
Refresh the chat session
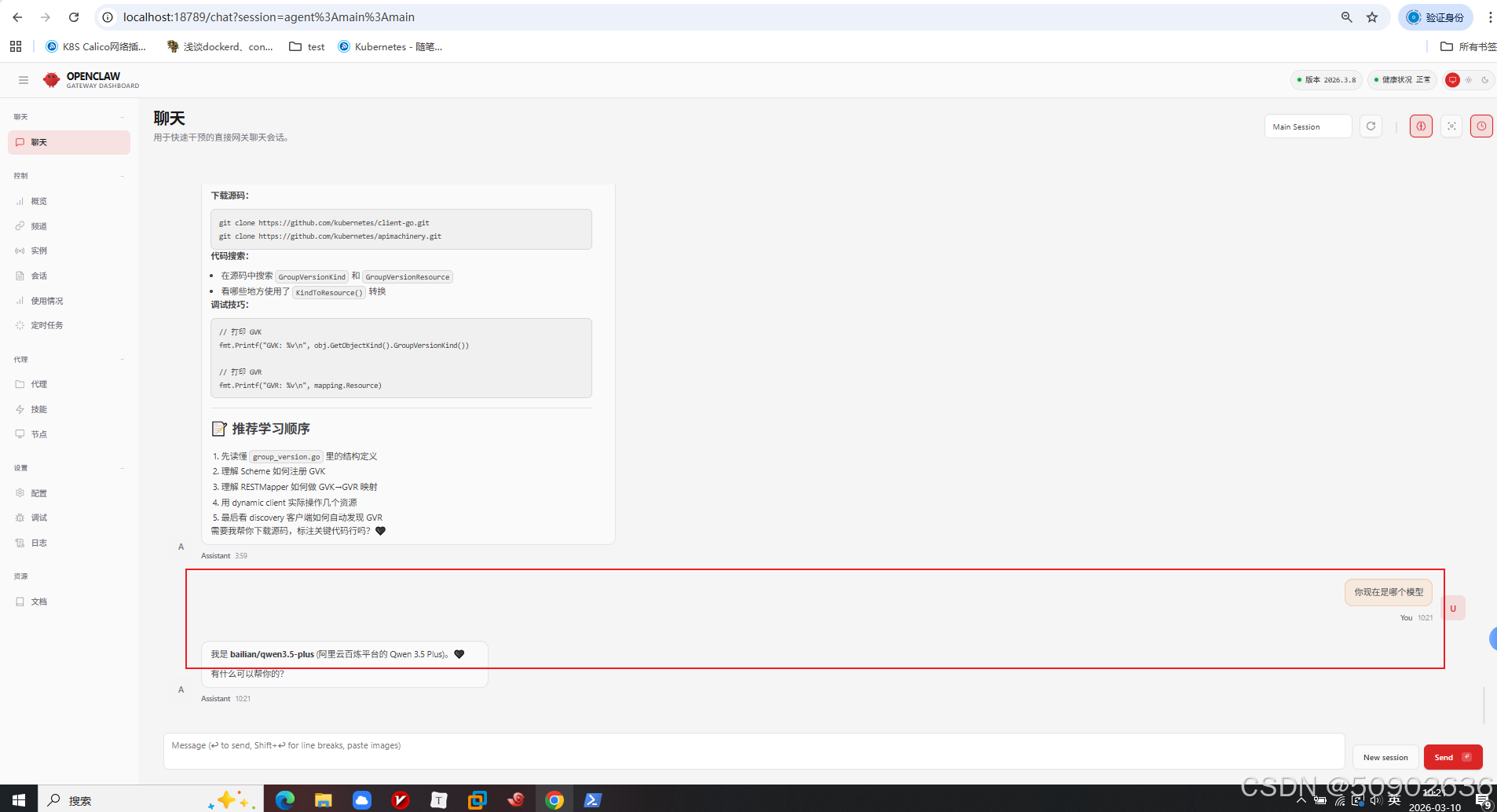(1371, 126)
